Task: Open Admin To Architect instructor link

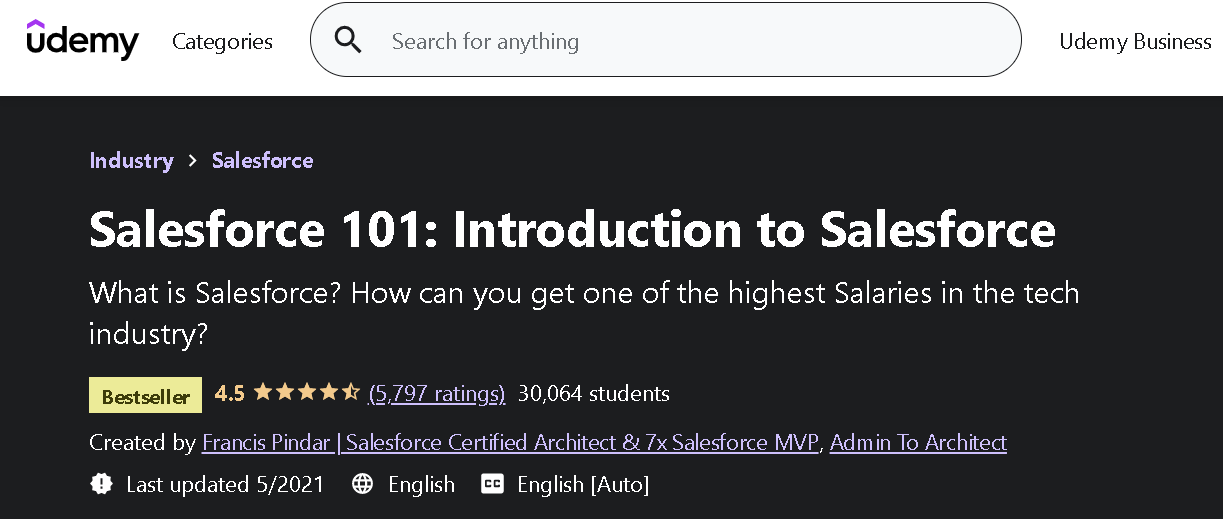Action: [x=918, y=442]
